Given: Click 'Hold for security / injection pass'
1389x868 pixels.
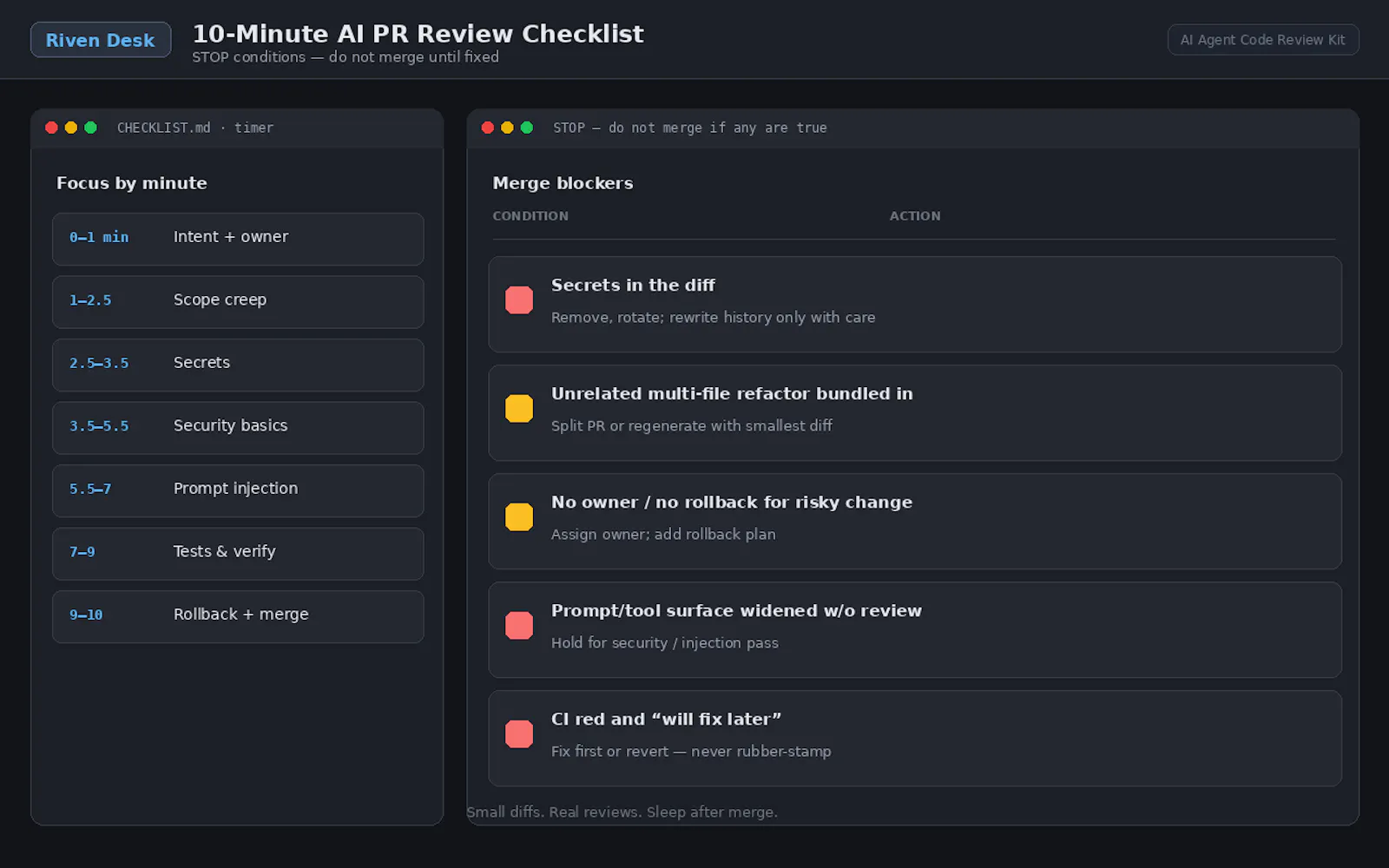Looking at the screenshot, I should pyautogui.click(x=665, y=643).
